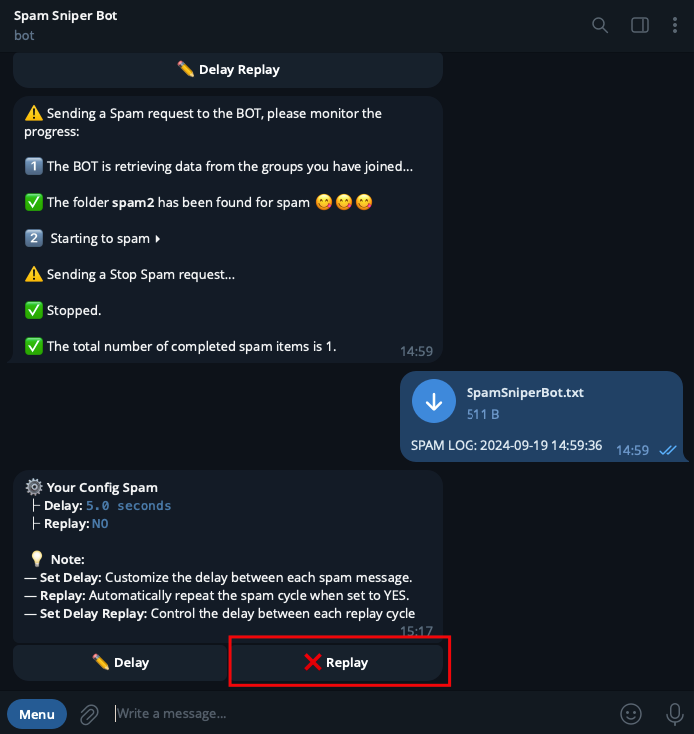694x734 pixels.
Task: Click the paperclip attach file icon
Action: coord(89,714)
